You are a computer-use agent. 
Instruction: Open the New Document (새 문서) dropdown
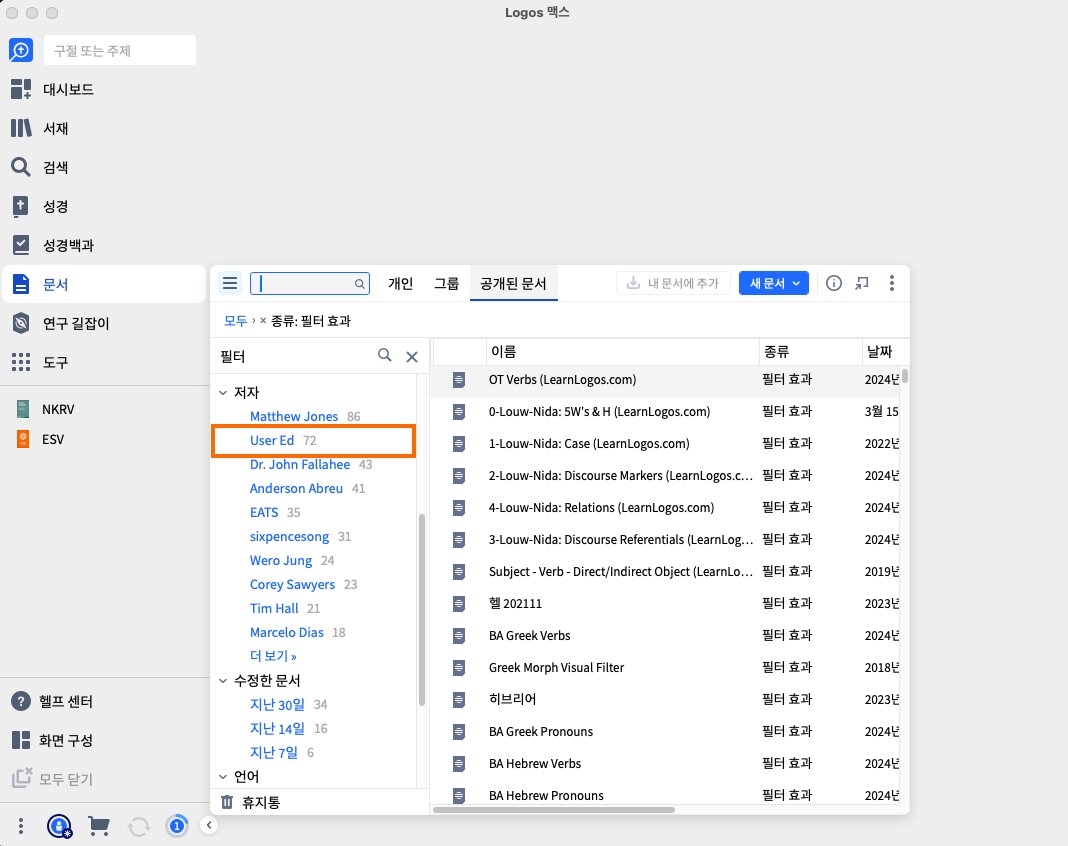coord(774,283)
